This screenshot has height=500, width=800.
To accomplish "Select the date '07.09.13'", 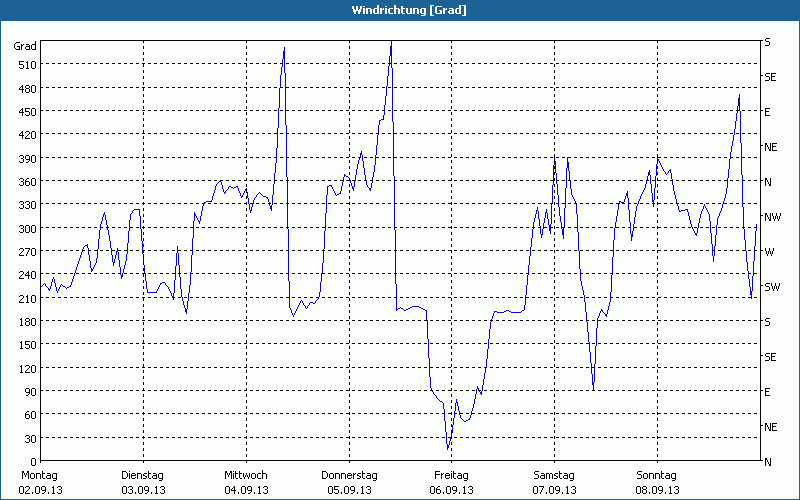I will coord(555,490).
